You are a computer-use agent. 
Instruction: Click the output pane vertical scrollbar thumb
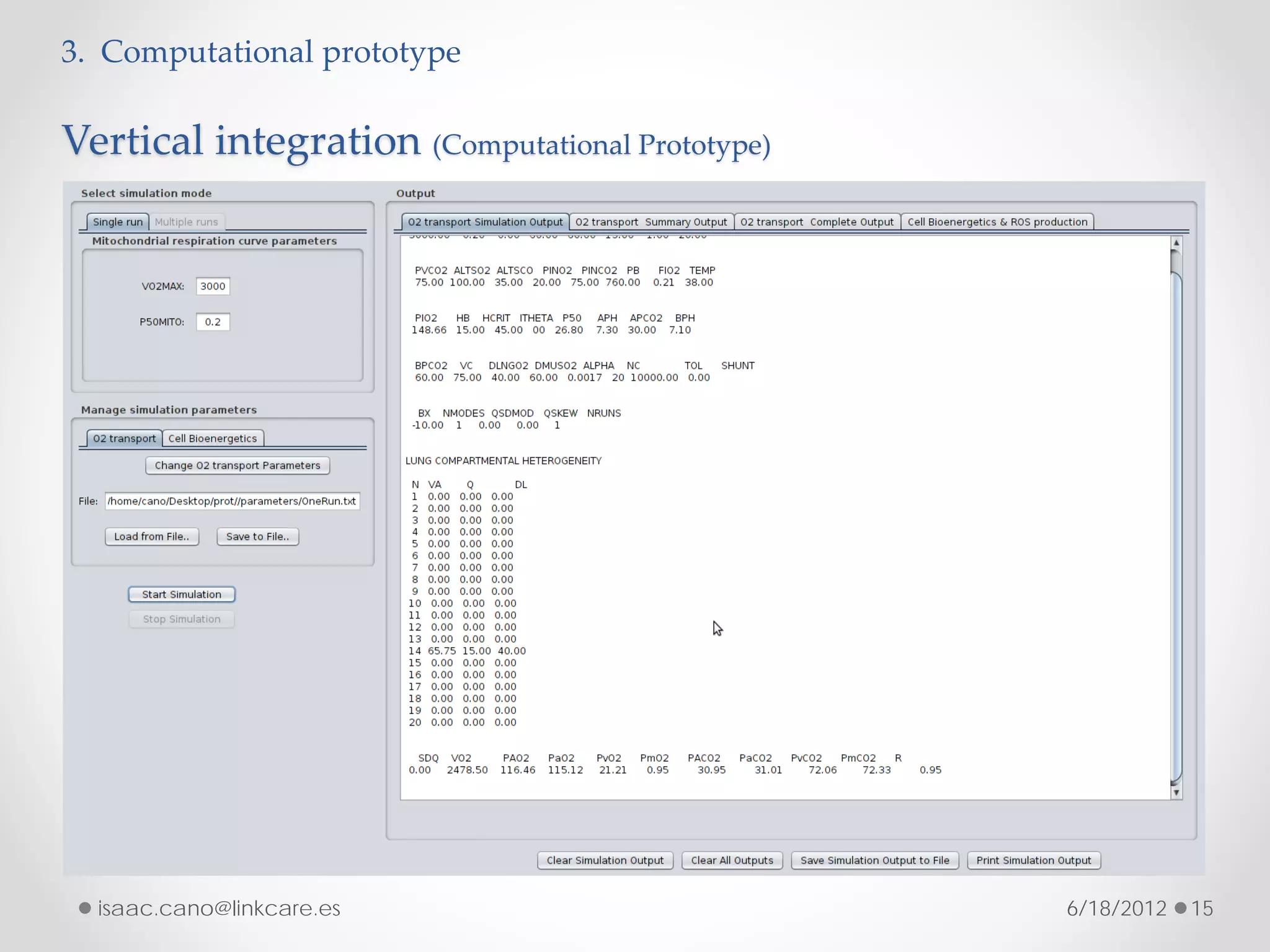[1176, 527]
